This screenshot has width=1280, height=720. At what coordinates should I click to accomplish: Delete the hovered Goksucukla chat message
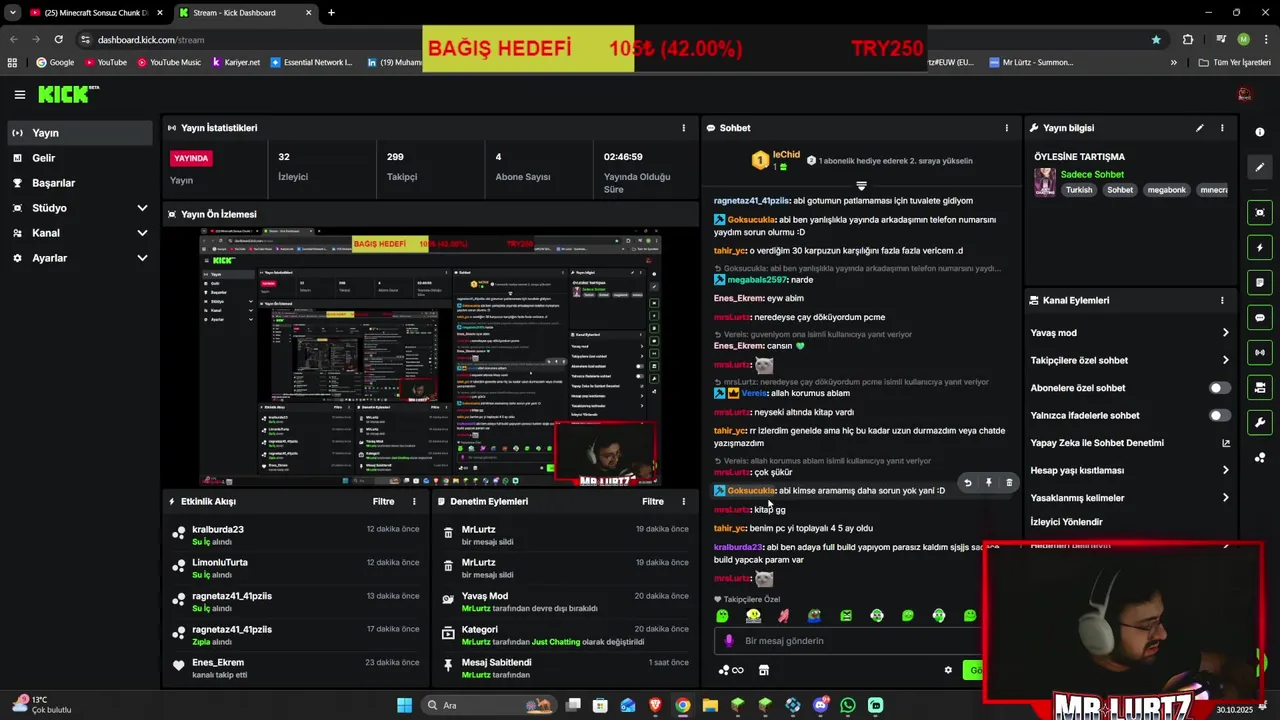[x=1009, y=483]
